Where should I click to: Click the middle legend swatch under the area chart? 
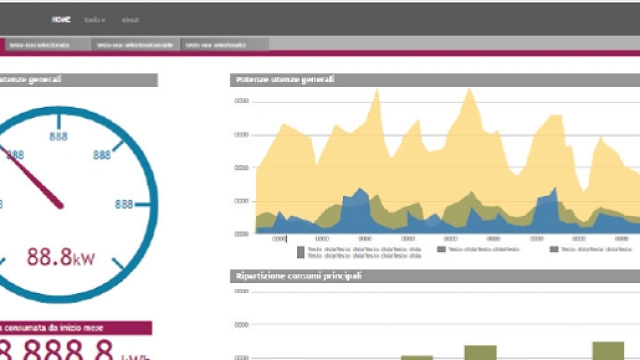[441, 249]
